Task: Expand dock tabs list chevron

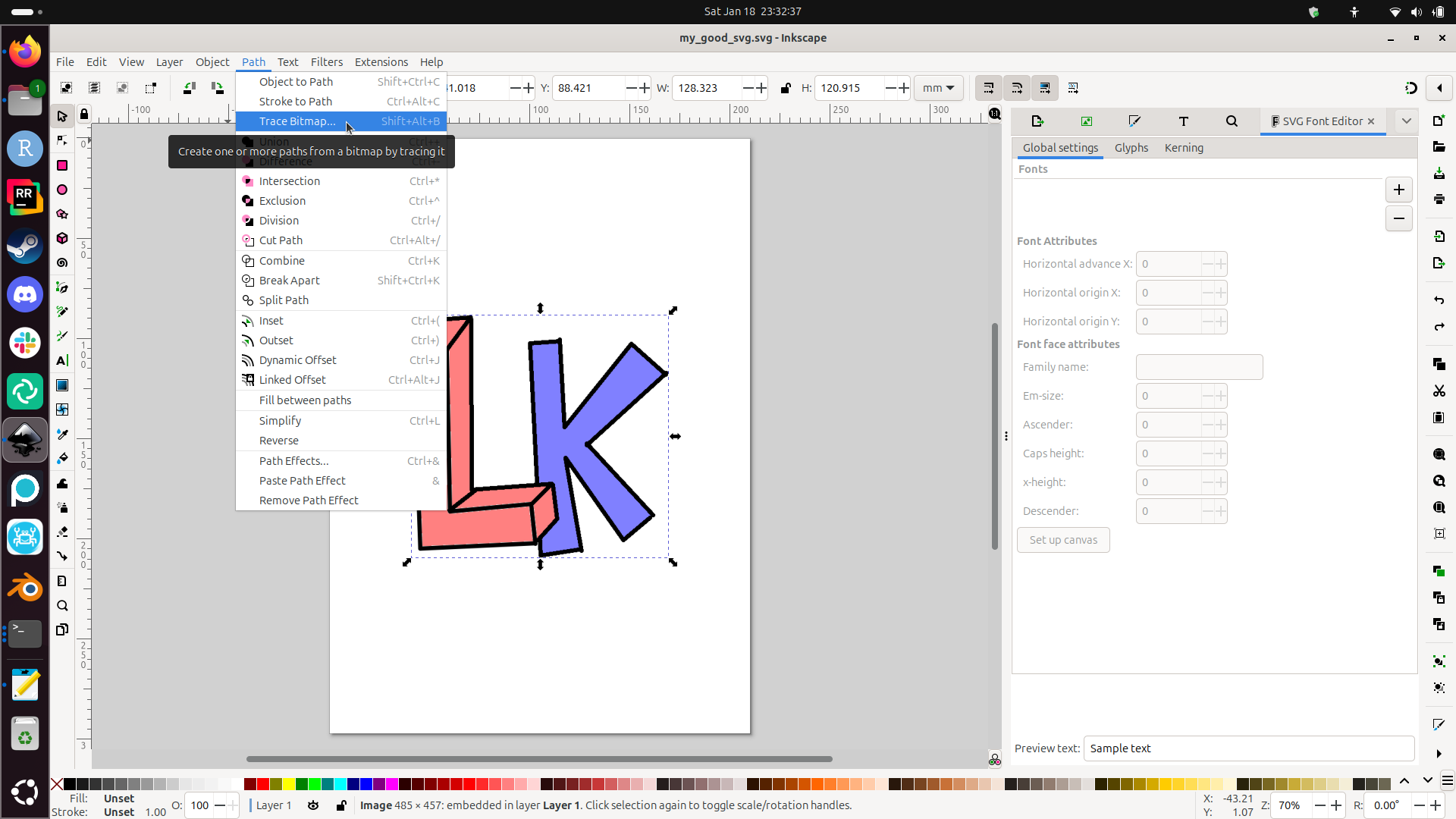Action: click(x=1406, y=121)
